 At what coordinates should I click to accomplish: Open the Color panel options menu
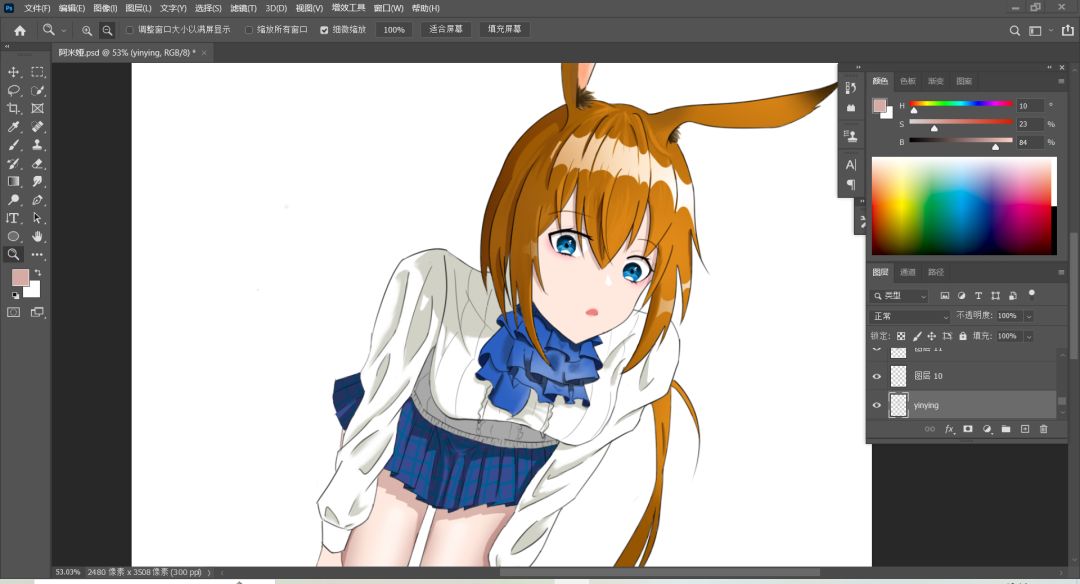pyautogui.click(x=1061, y=81)
